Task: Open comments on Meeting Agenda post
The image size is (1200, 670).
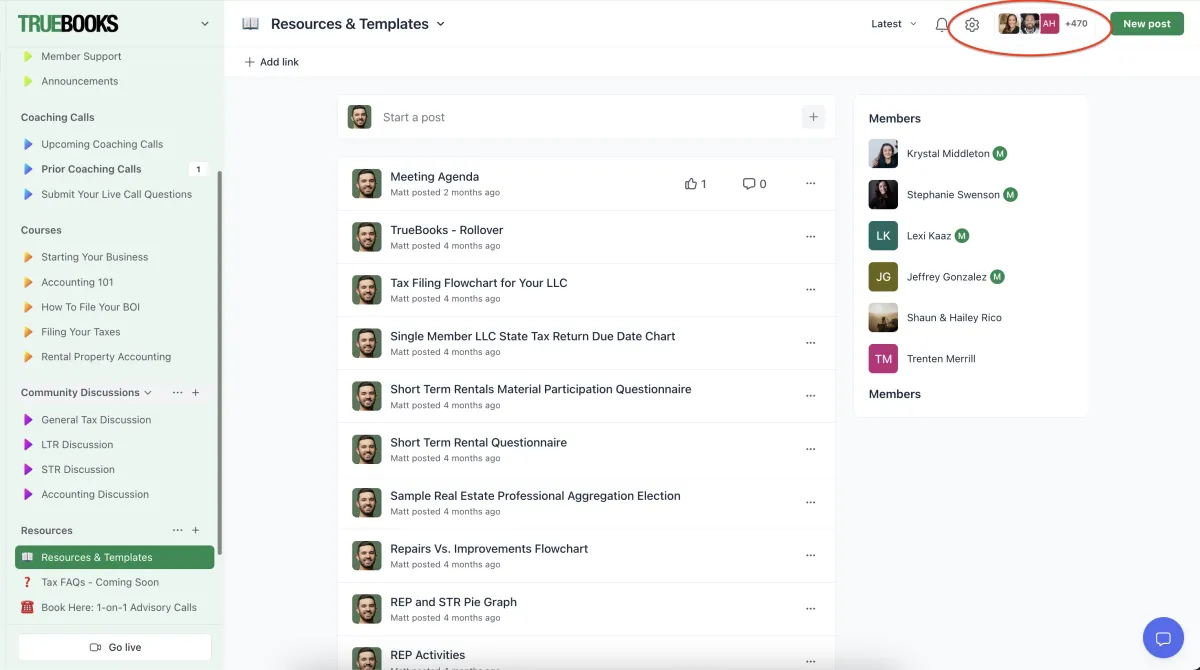Action: pos(755,184)
